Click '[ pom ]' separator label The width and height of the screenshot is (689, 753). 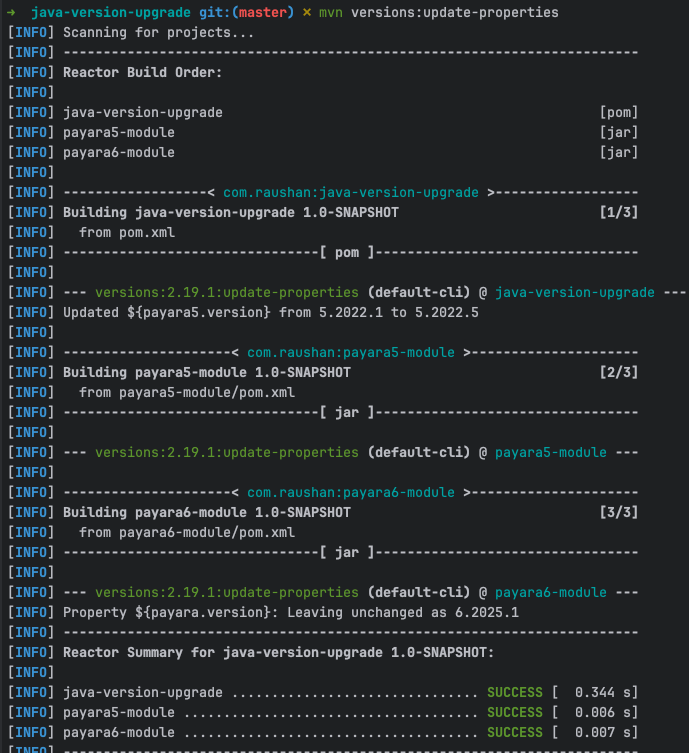(x=347, y=253)
